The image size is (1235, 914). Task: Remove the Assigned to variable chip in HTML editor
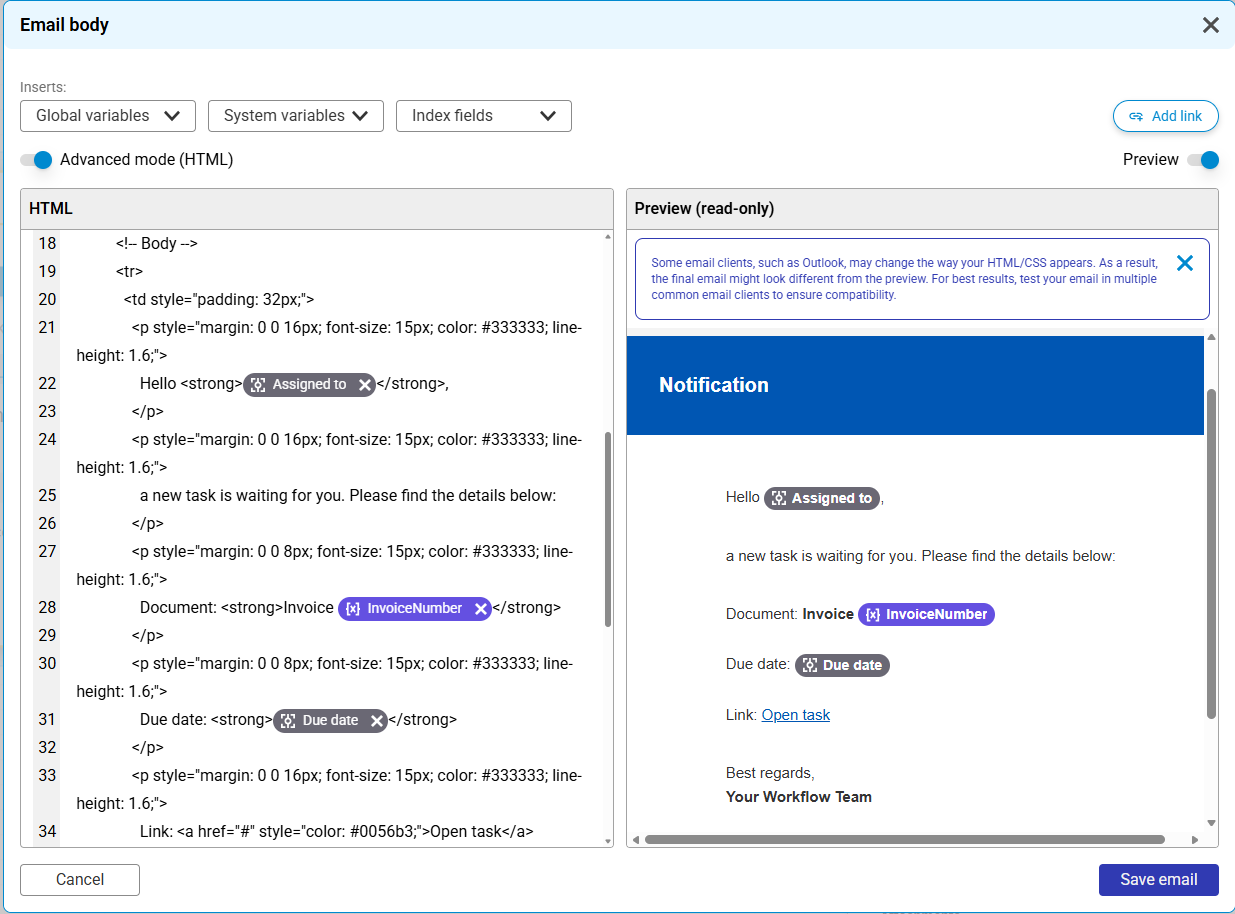365,385
